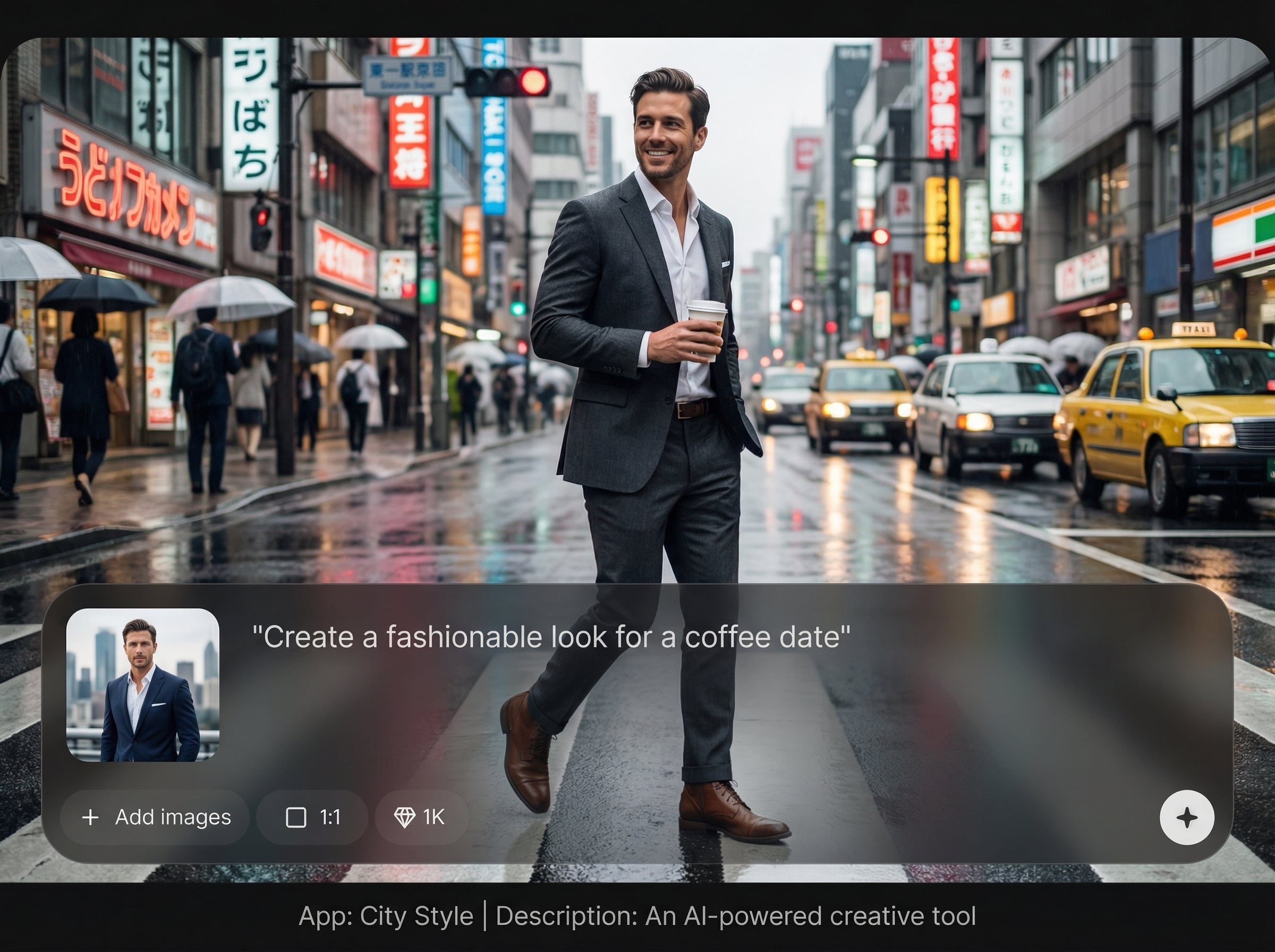Screen dimensions: 1275x952
Task: Click the plus icon beside Add images
Action: [90, 817]
